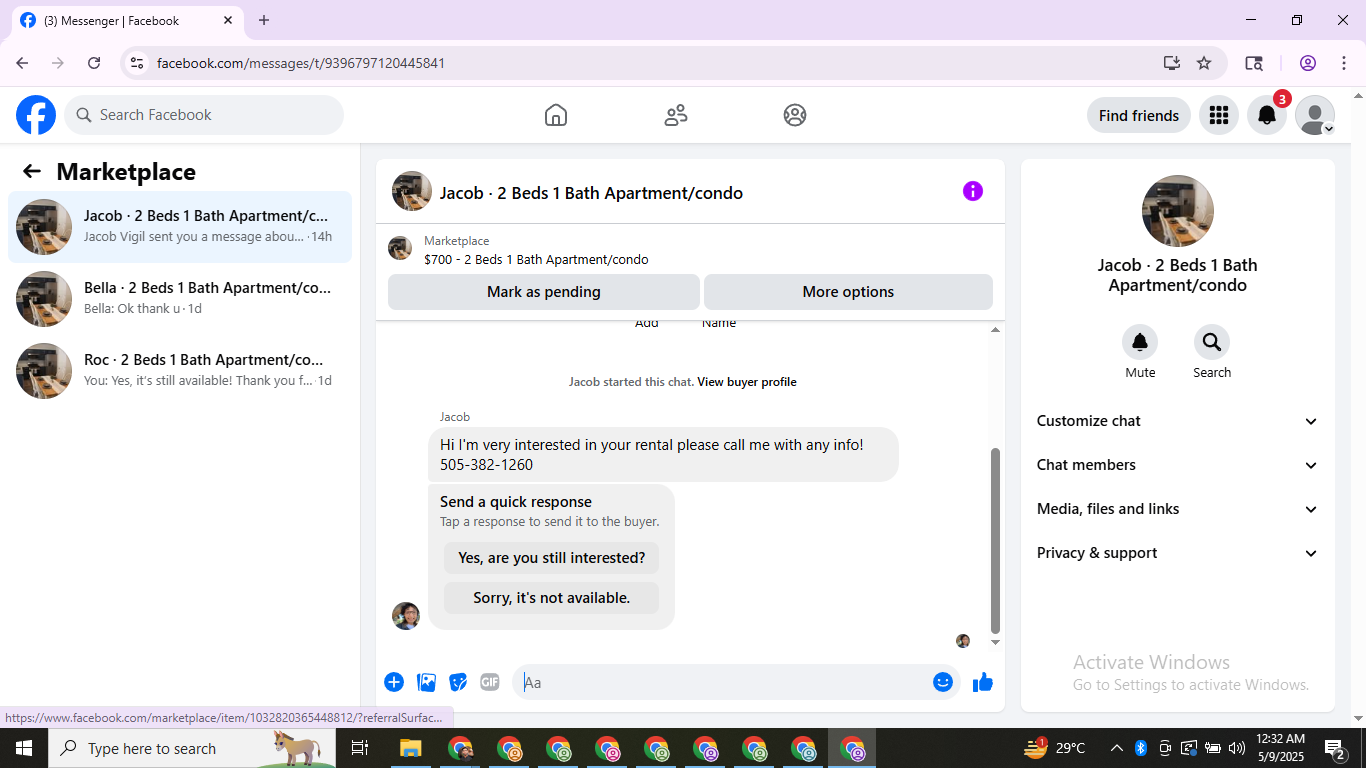
Task: Open Chrome's three-dot menu
Action: pos(1344,63)
